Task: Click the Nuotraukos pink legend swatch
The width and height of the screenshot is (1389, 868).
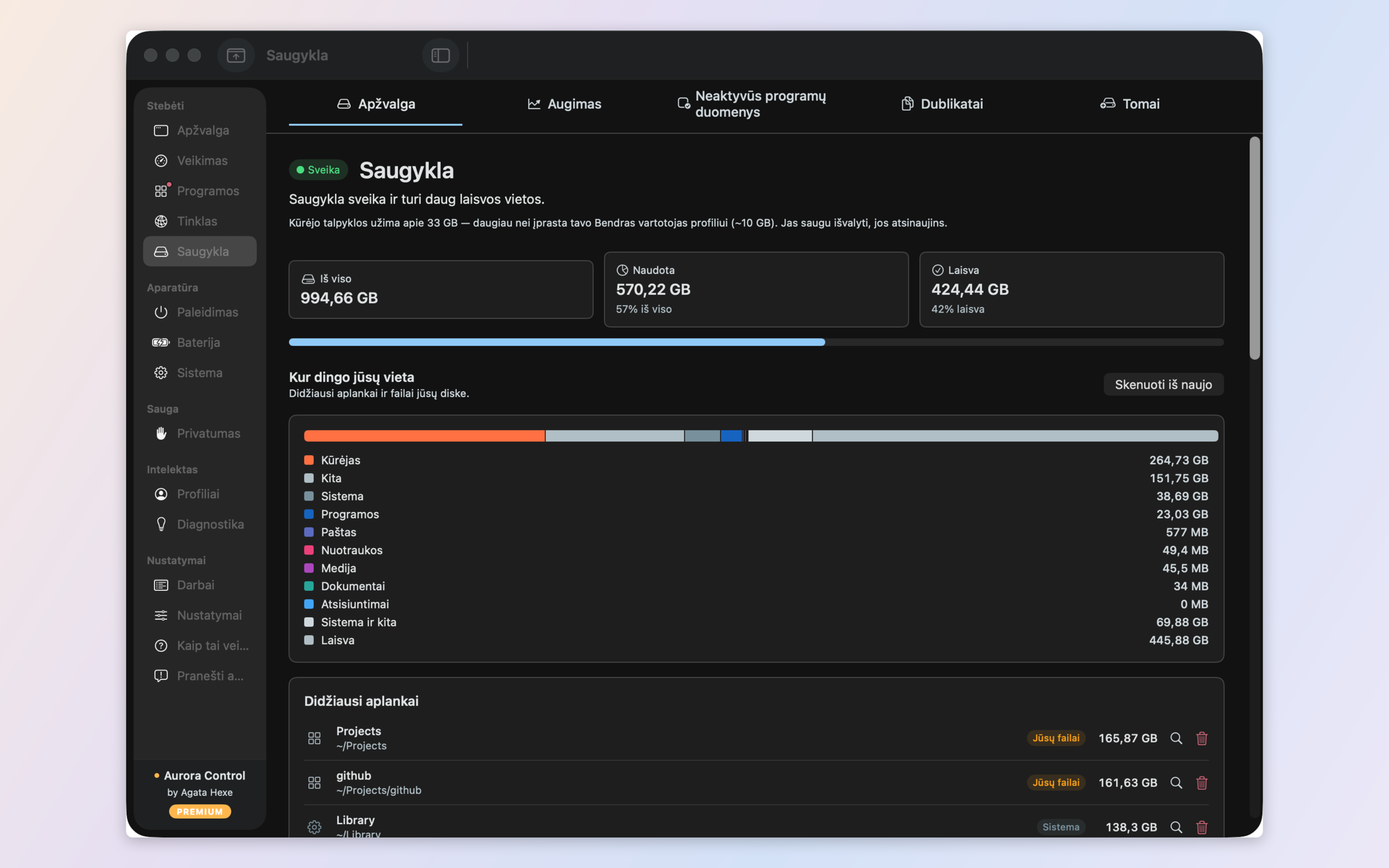Action: click(309, 551)
